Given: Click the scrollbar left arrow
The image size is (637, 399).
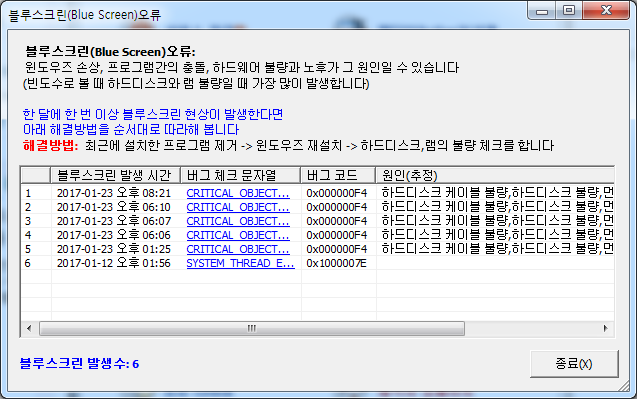Looking at the screenshot, I should click(29, 328).
